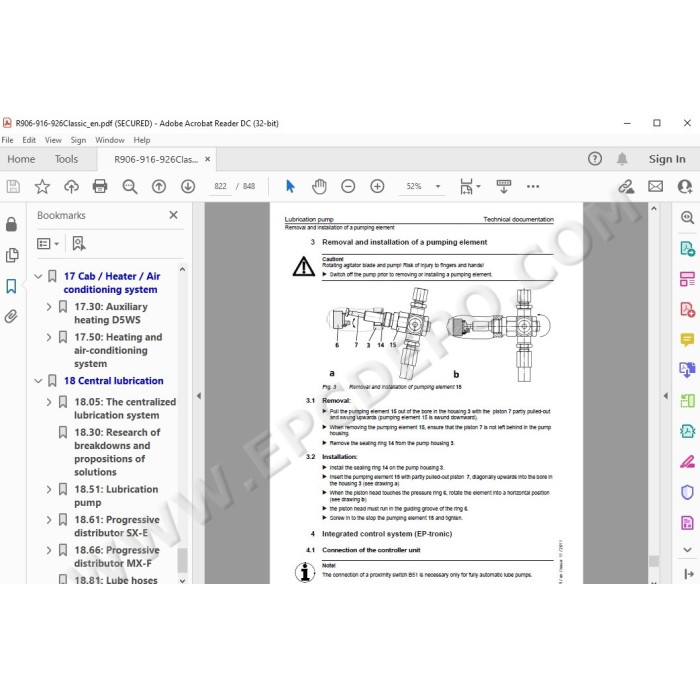Screen dimensions: 700x700
Task: Open Create PDF tool icon
Action: coord(687,309)
